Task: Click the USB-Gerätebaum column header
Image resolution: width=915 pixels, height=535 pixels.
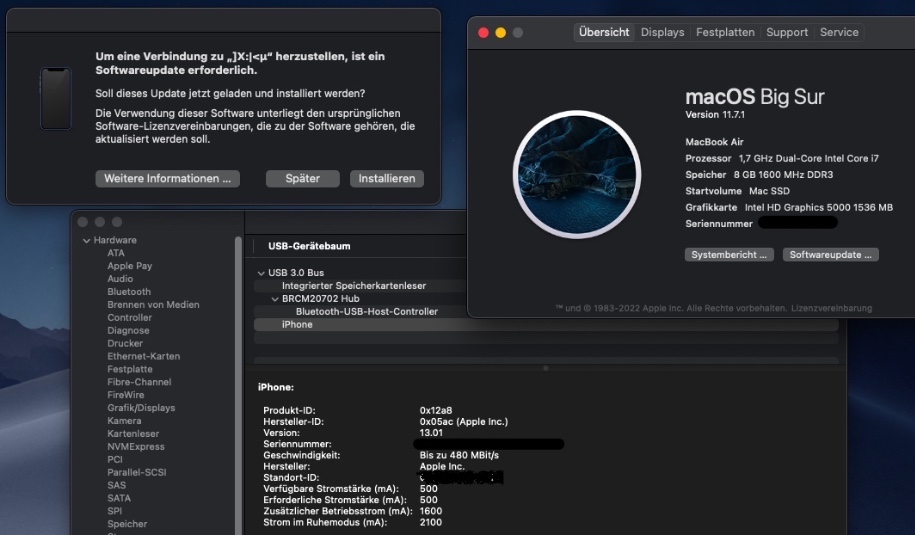Action: point(309,246)
